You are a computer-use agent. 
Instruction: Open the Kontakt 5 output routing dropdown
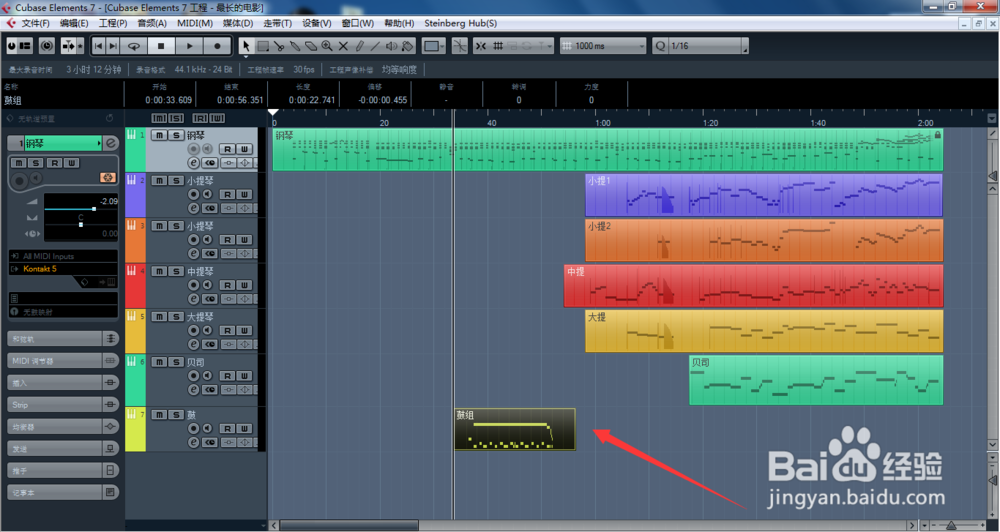[63, 269]
